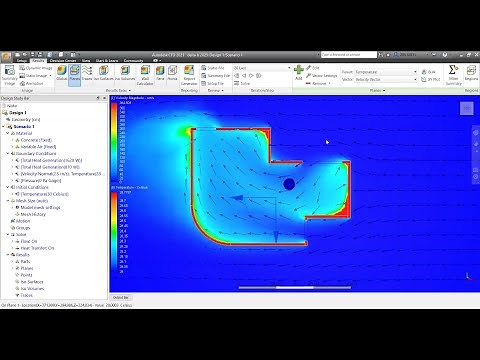Open the Summary Image tool
The image size is (480, 360).
tap(9, 75)
